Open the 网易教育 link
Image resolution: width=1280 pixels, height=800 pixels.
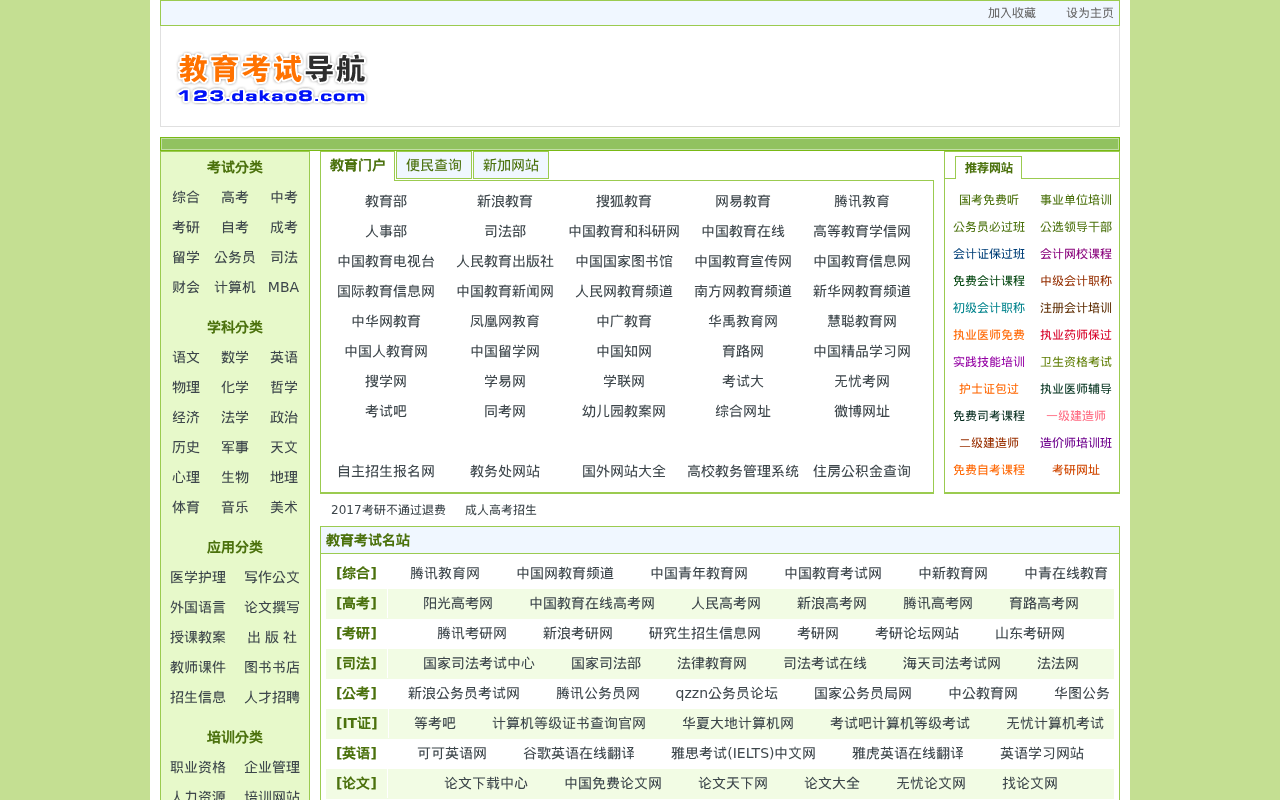click(743, 202)
